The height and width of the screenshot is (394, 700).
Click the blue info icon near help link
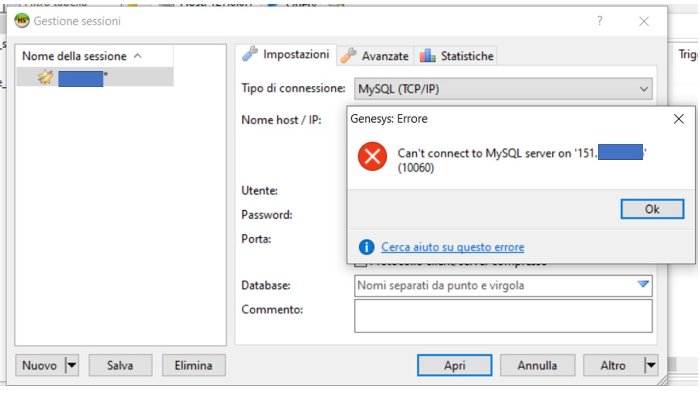[x=367, y=247]
